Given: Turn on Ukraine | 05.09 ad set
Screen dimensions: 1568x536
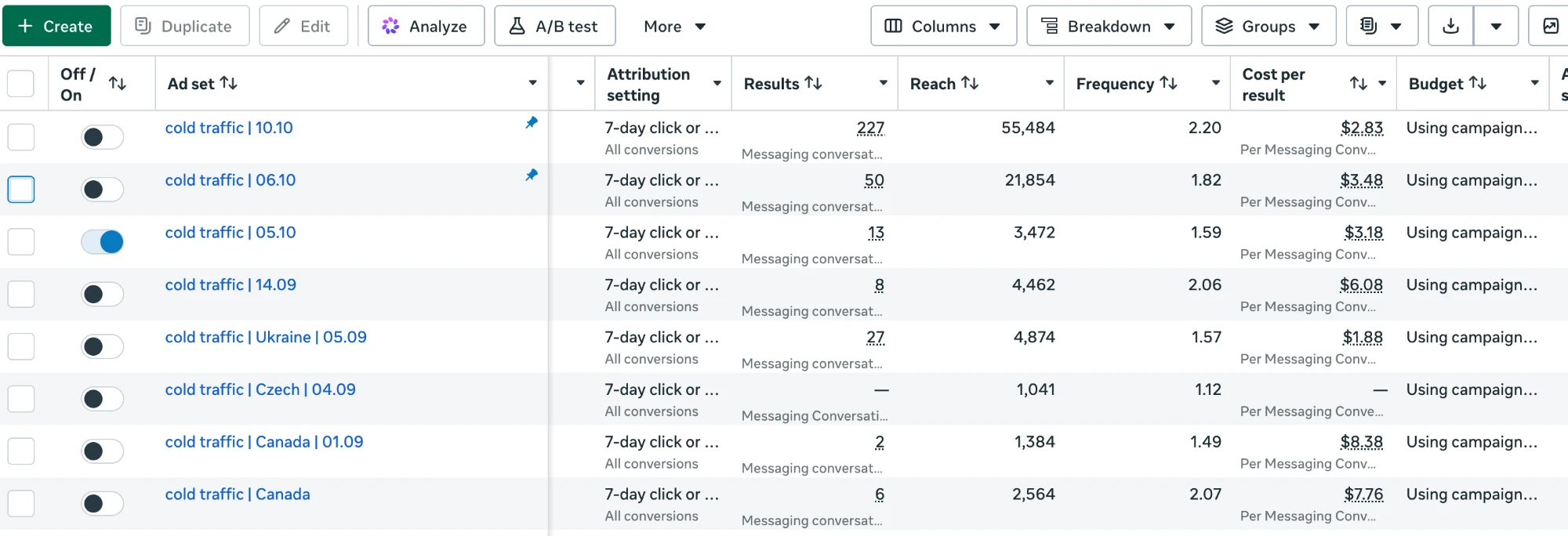Looking at the screenshot, I should tap(102, 346).
